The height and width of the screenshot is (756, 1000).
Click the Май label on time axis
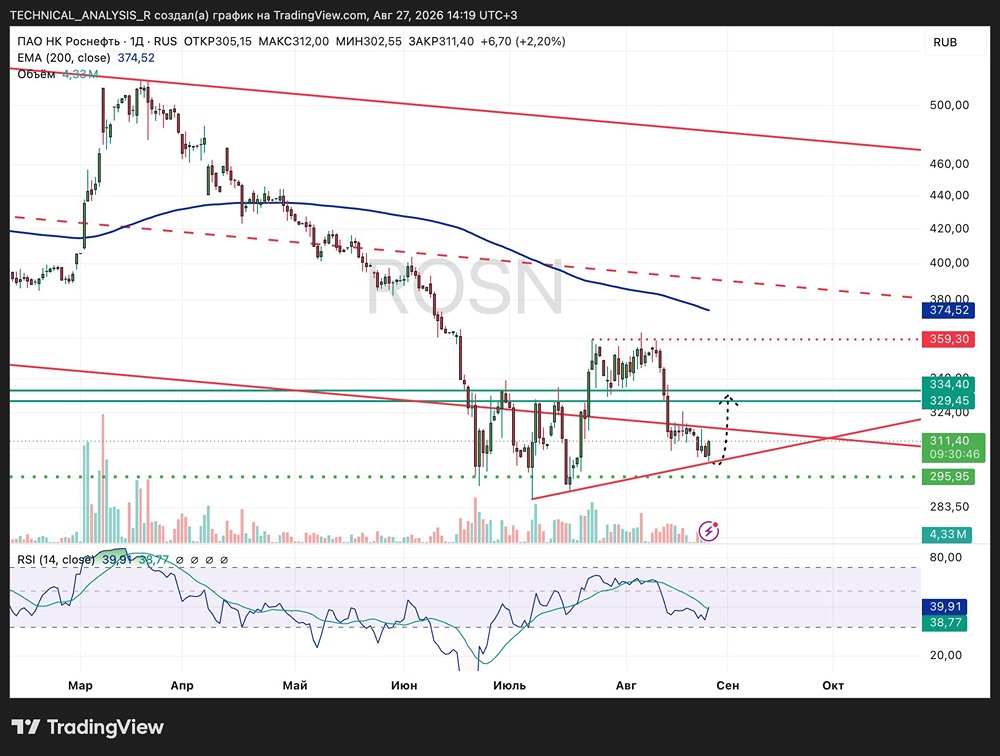click(x=295, y=686)
